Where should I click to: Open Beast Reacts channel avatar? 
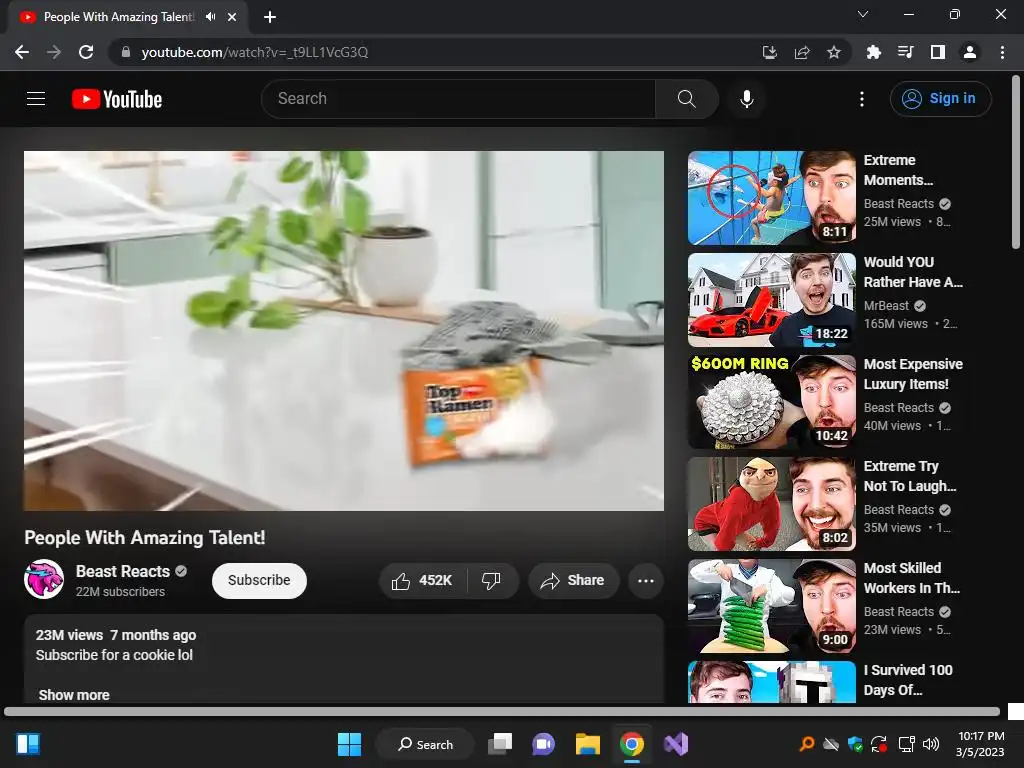tap(44, 580)
